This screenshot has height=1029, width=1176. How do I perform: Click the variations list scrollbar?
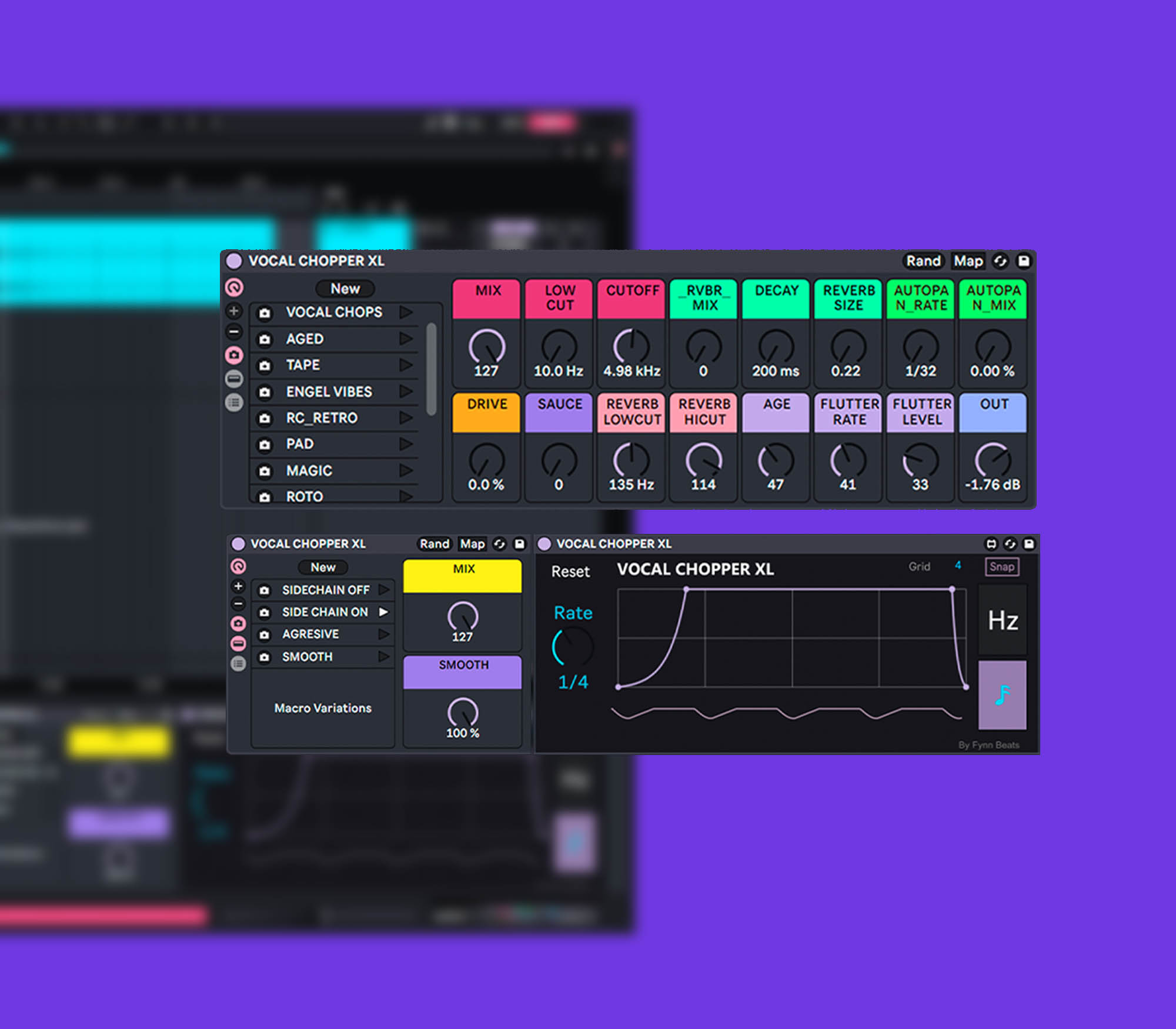coord(432,369)
